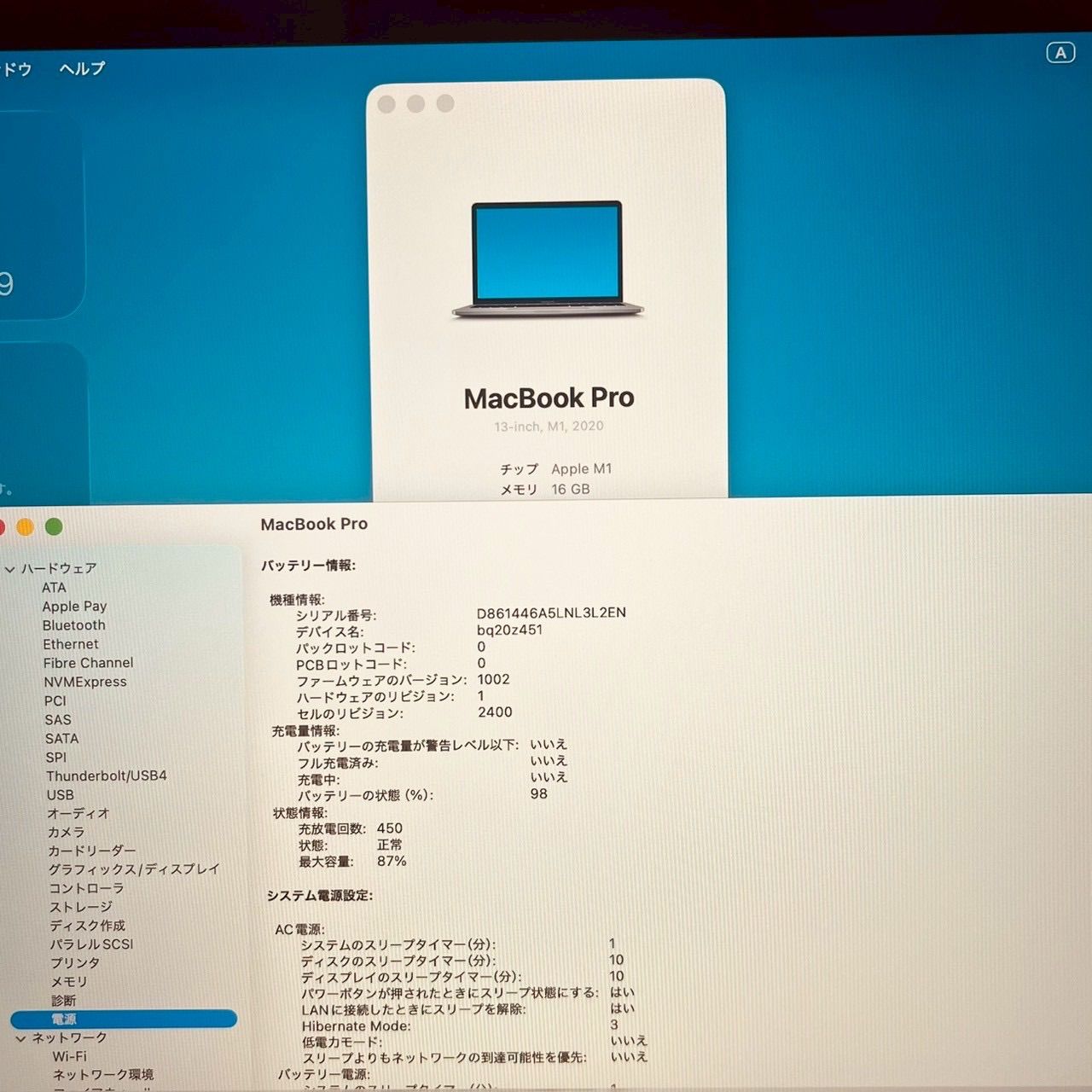Click the 状態 value 正常
Viewport: 1092px width, 1092px height.
click(x=390, y=845)
